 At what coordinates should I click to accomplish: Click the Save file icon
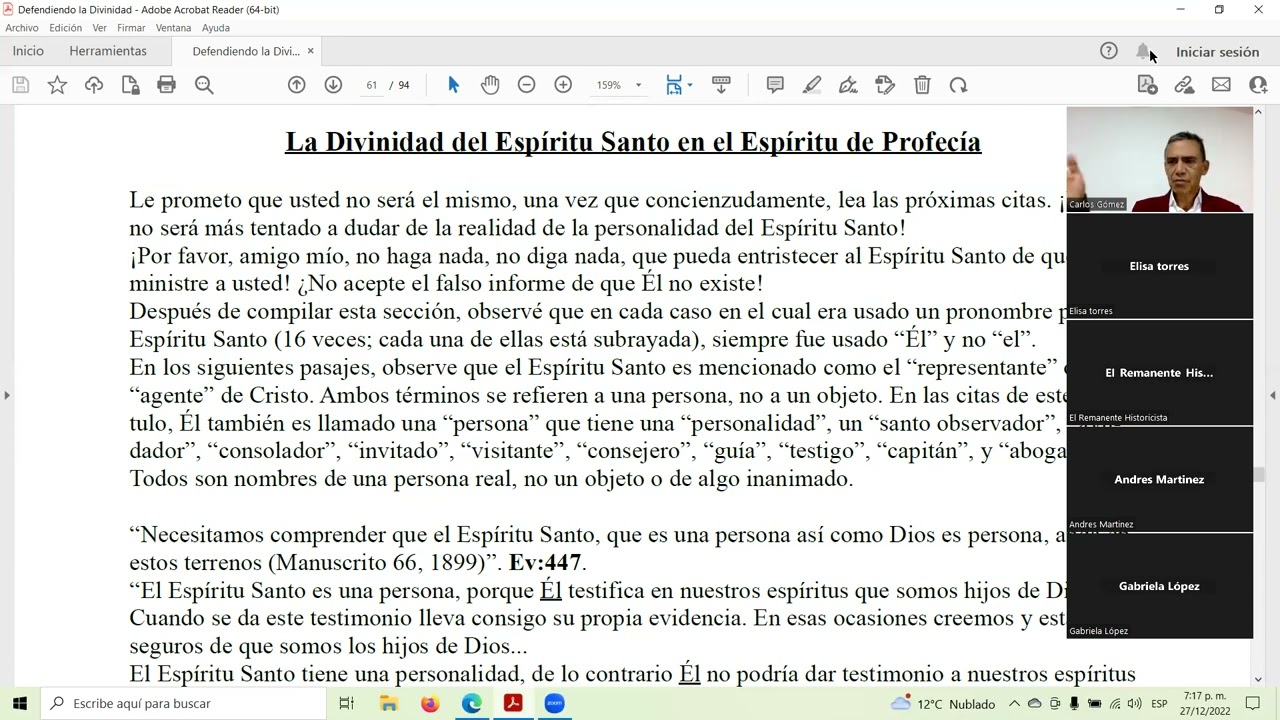click(20, 85)
